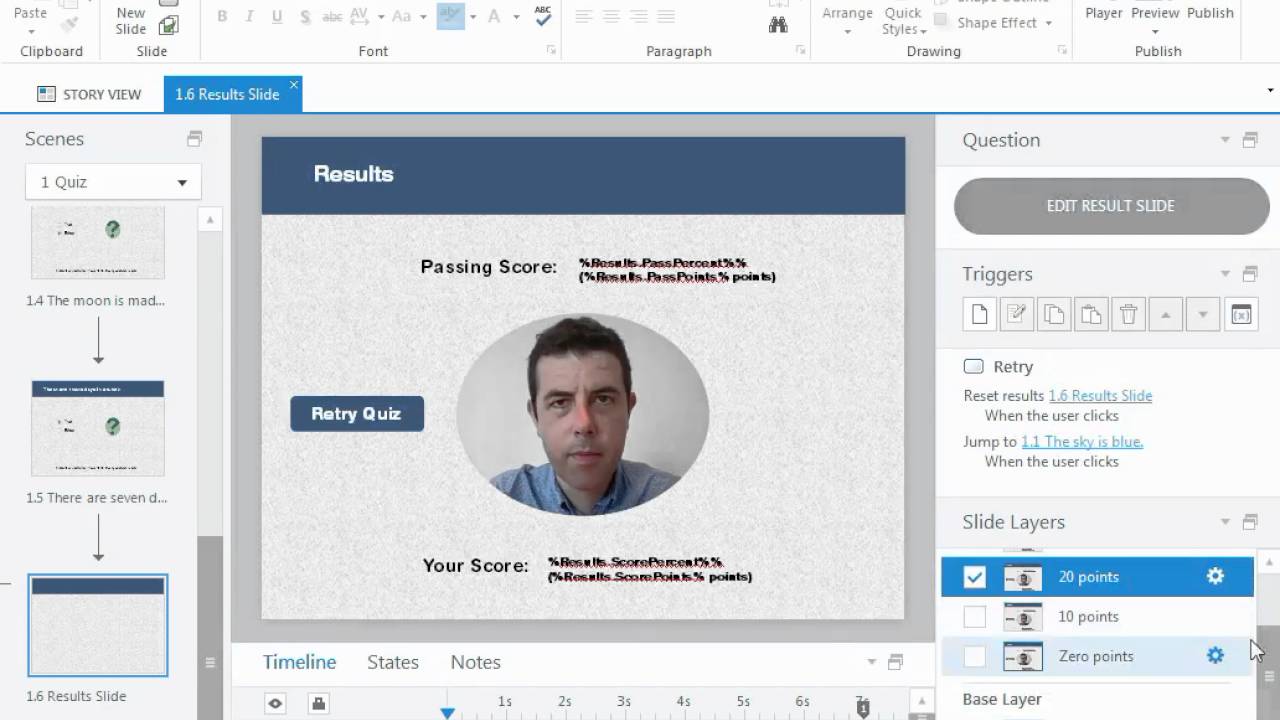Open the 1.6 Results Slide trigger link

coord(1100,396)
